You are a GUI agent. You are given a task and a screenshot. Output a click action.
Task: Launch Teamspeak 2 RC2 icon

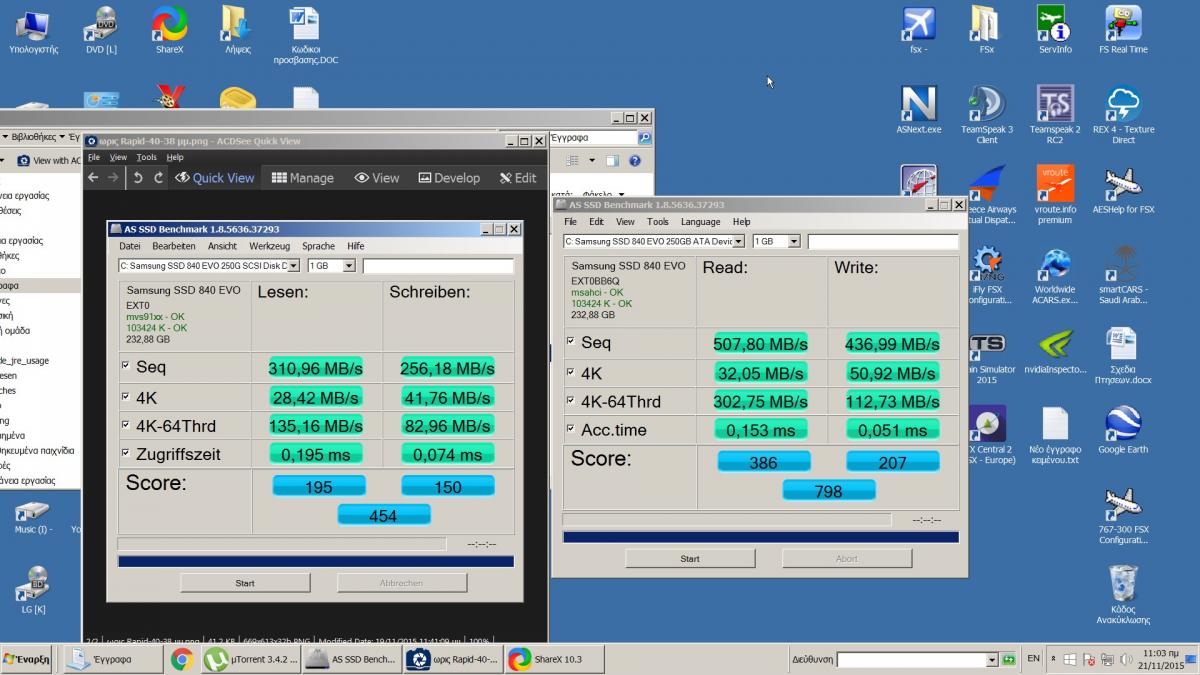(1055, 115)
